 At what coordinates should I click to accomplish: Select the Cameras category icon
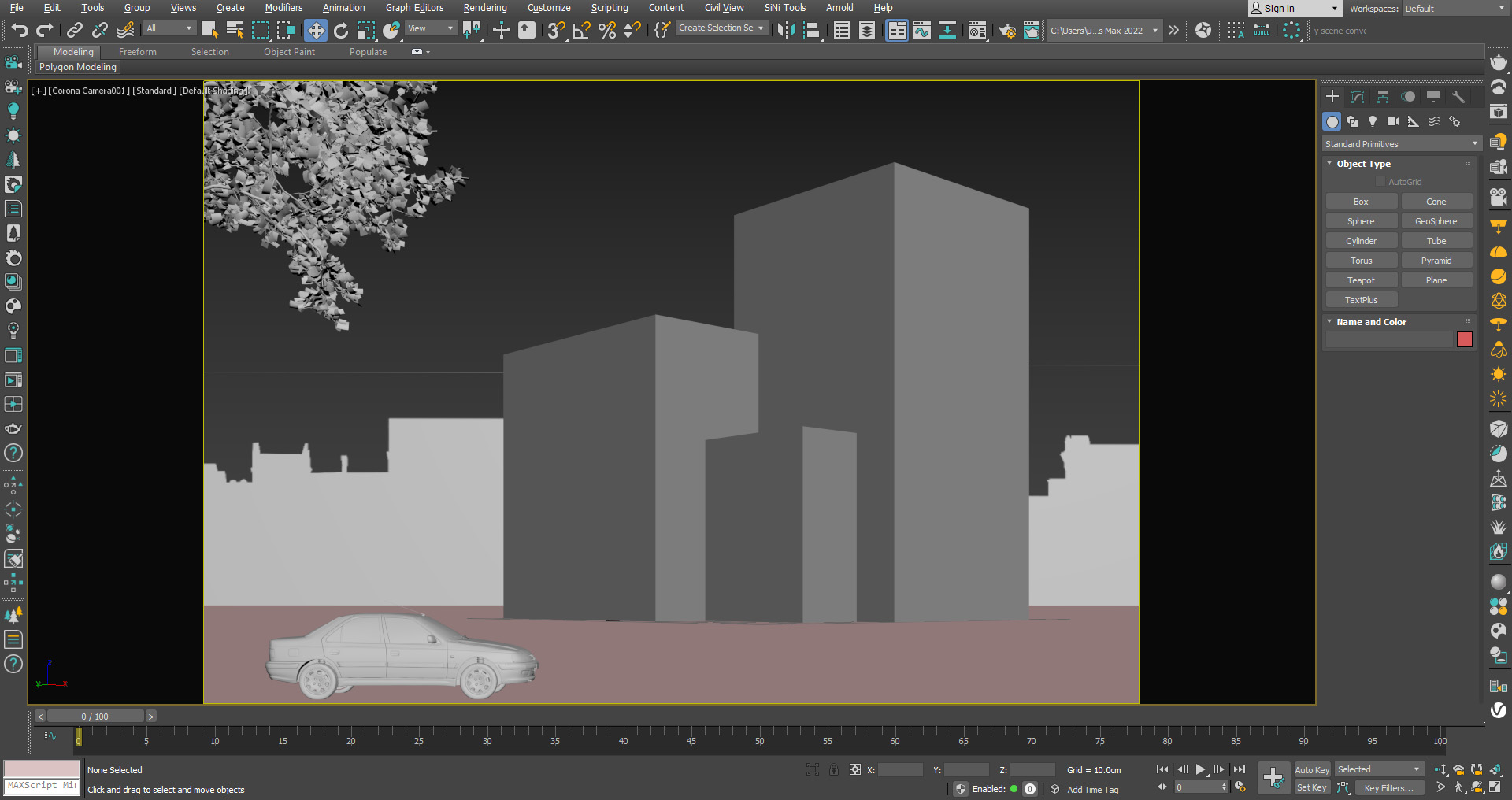1393,121
